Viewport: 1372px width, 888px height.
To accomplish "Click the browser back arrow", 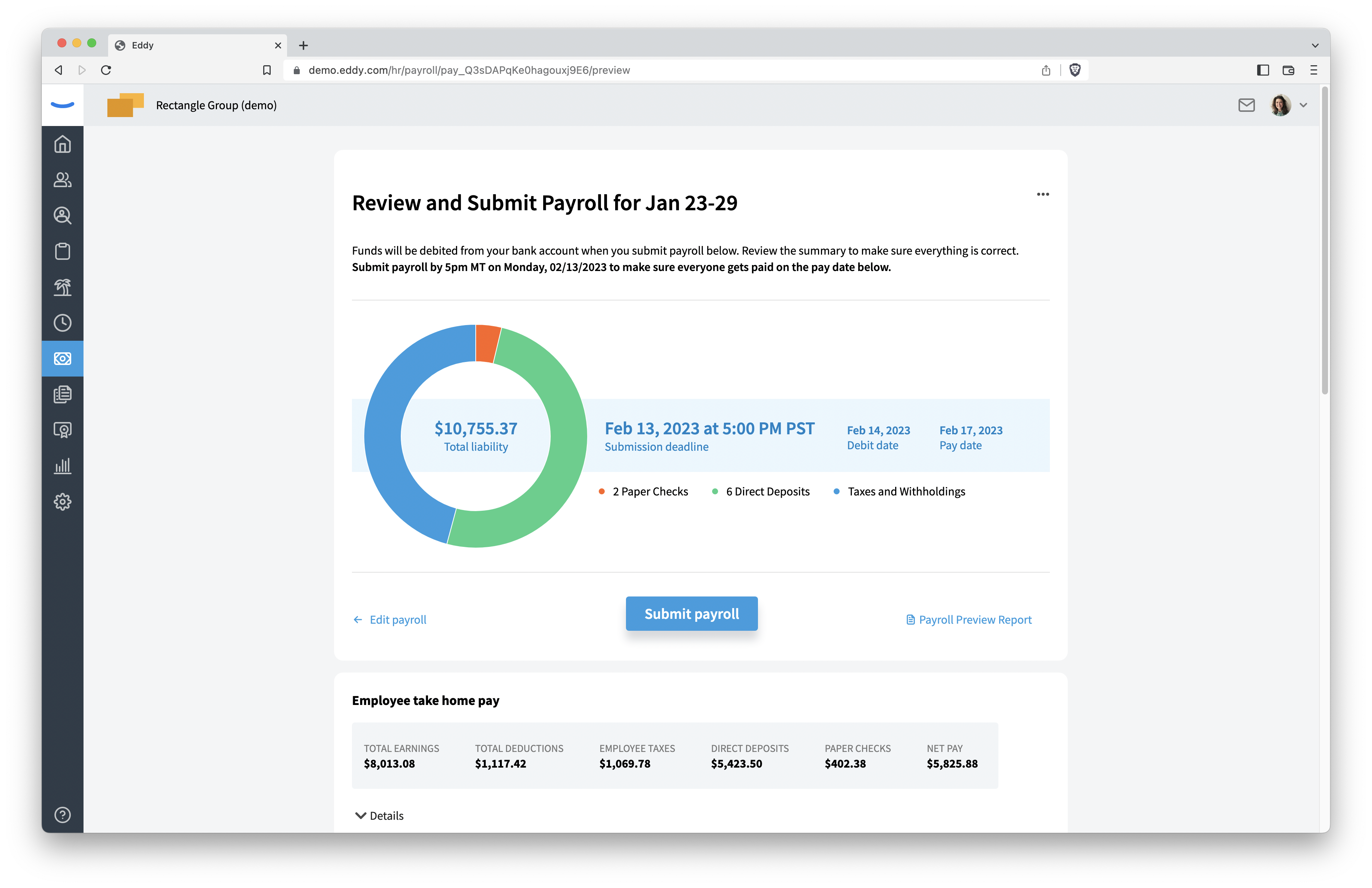I will 58,70.
